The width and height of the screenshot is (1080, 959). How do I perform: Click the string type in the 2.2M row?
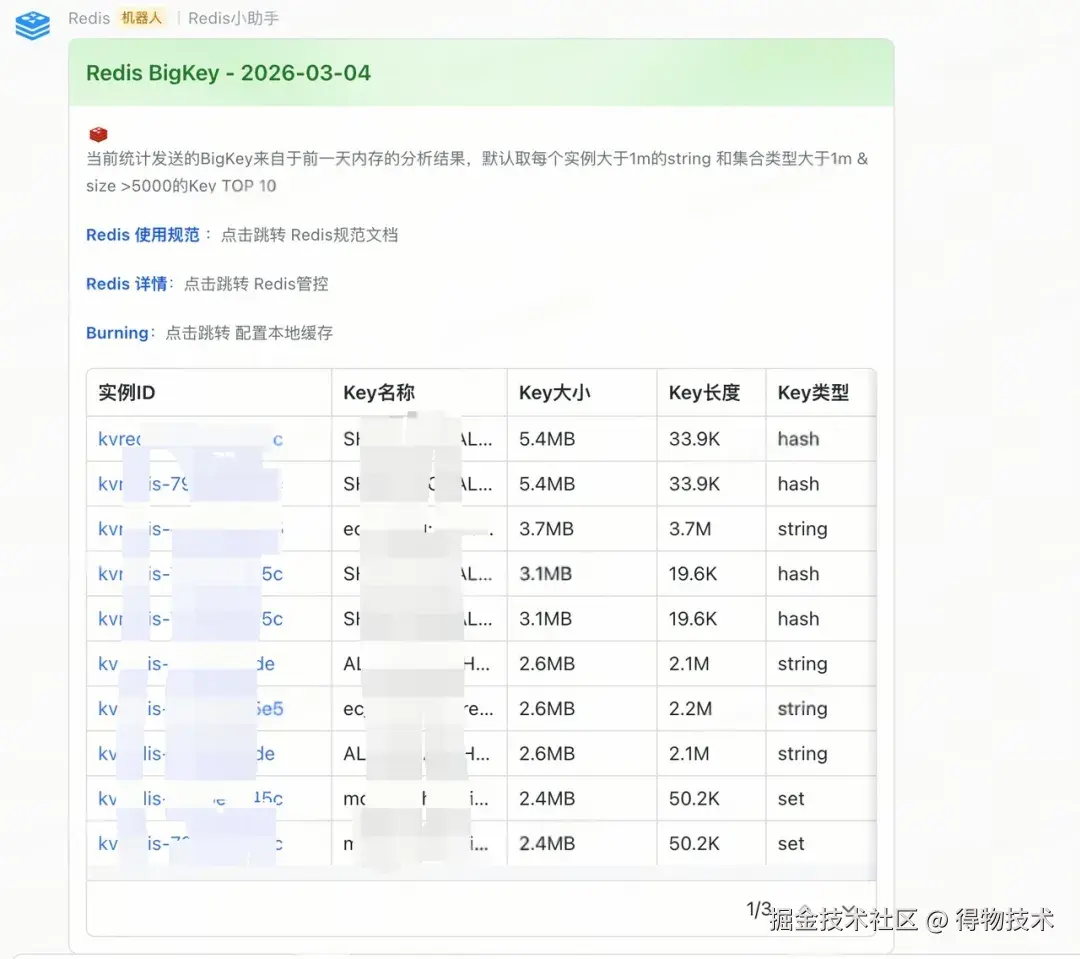click(802, 708)
